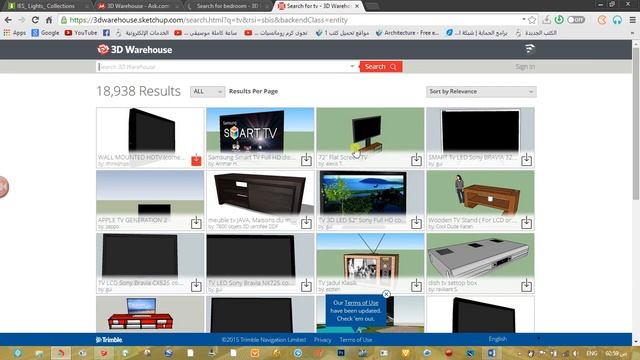Download the WALL MOUNTED HDTV model
Viewport: 640px width, 360px height.
(x=196, y=160)
